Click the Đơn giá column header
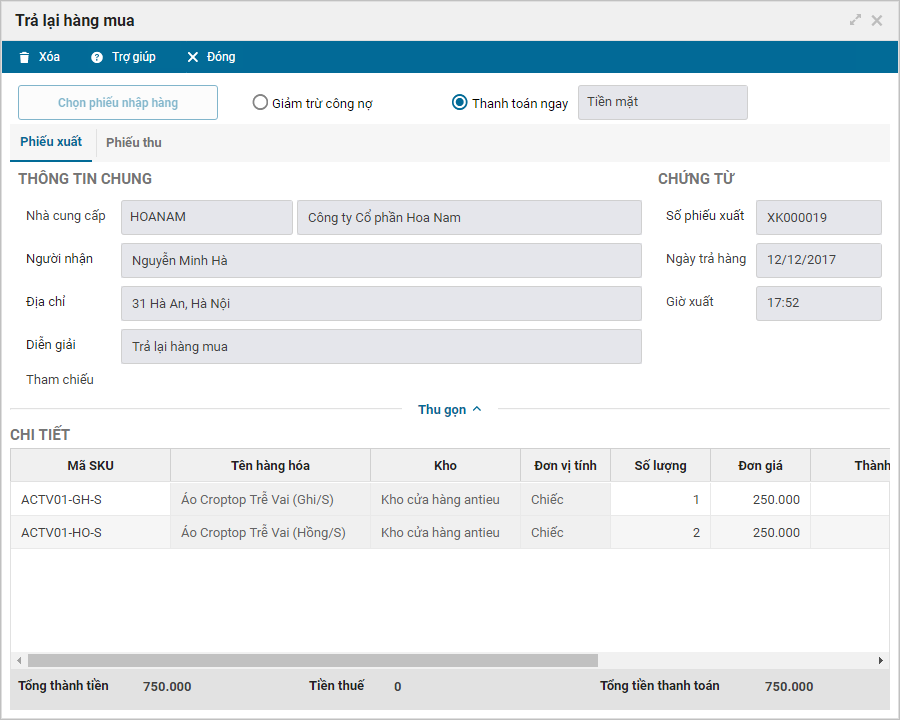Screen dimensions: 900x720 coord(761,466)
